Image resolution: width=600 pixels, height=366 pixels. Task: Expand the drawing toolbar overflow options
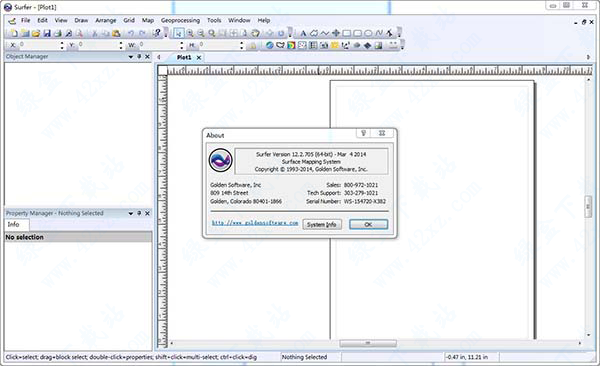pyautogui.click(x=399, y=33)
